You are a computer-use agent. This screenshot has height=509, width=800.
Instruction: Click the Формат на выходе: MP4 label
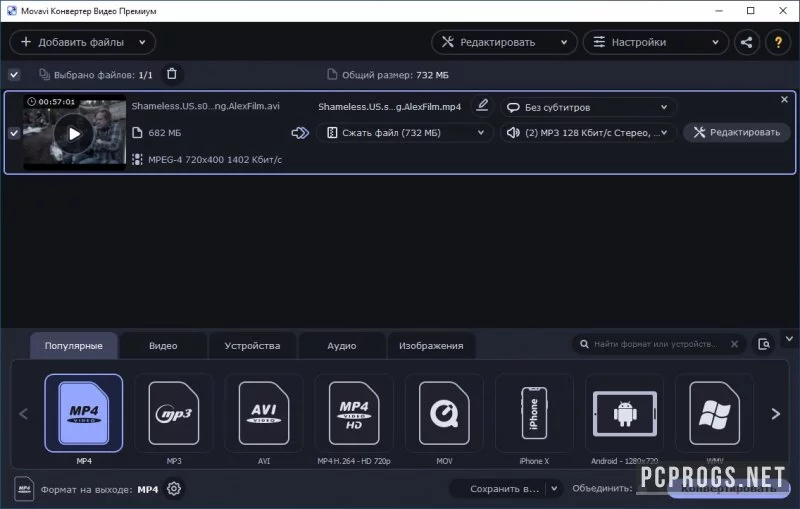click(99, 490)
